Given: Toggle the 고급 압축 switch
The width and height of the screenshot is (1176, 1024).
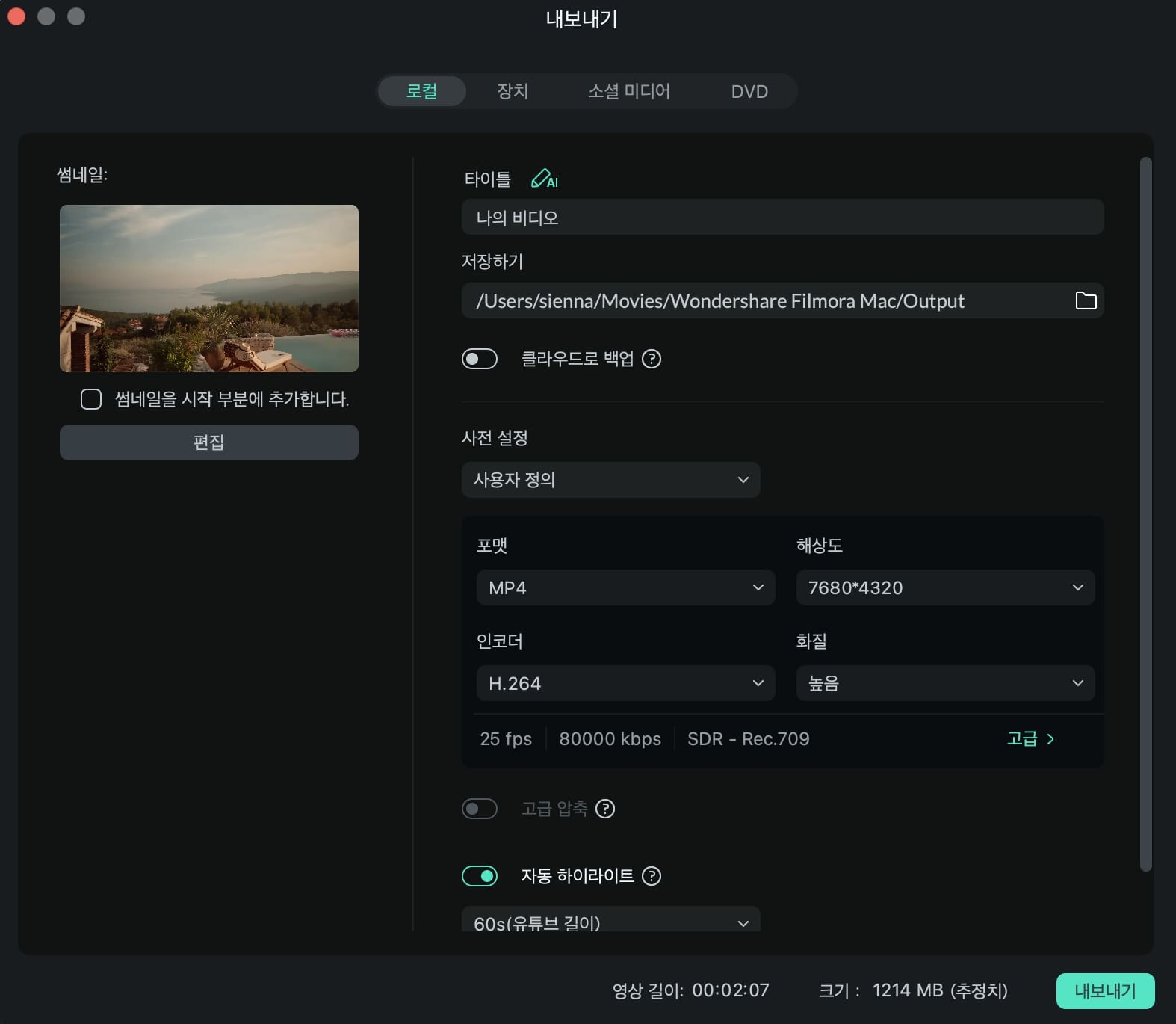Looking at the screenshot, I should 480,809.
